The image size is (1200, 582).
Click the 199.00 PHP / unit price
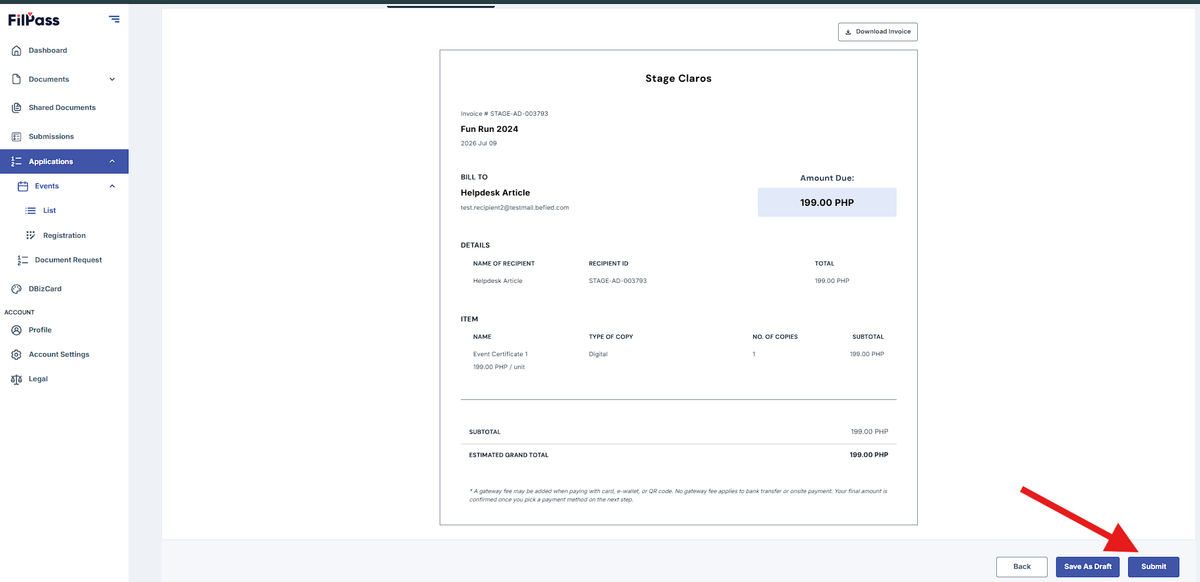[499, 367]
